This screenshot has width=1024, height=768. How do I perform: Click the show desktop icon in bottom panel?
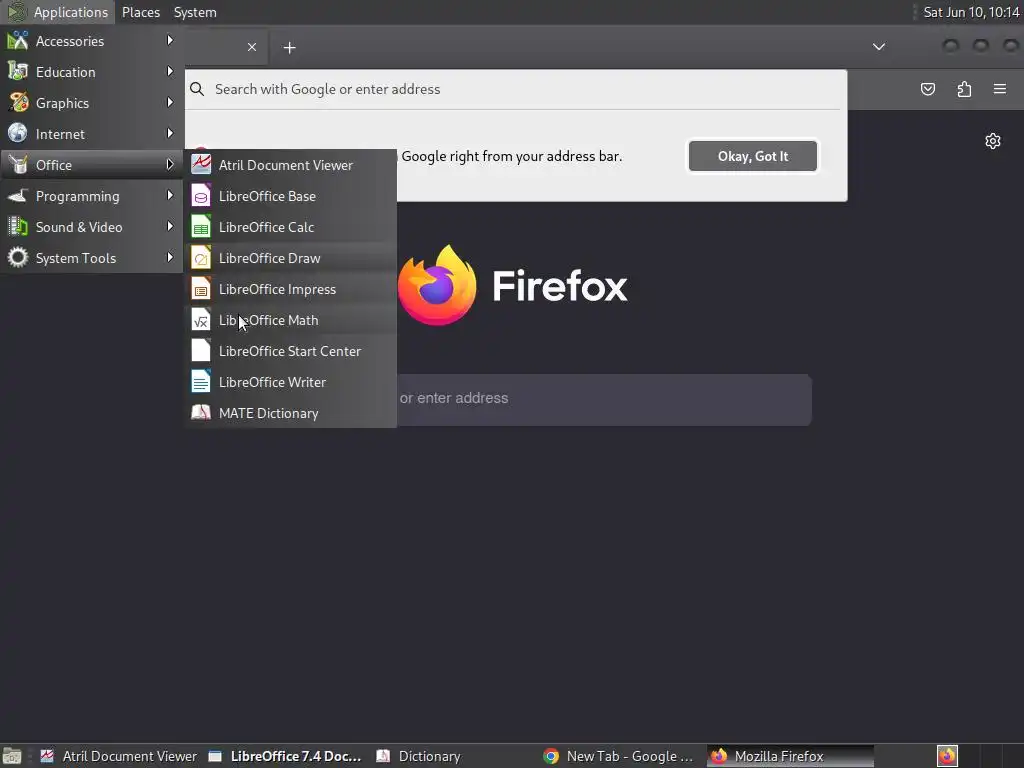click(12, 756)
